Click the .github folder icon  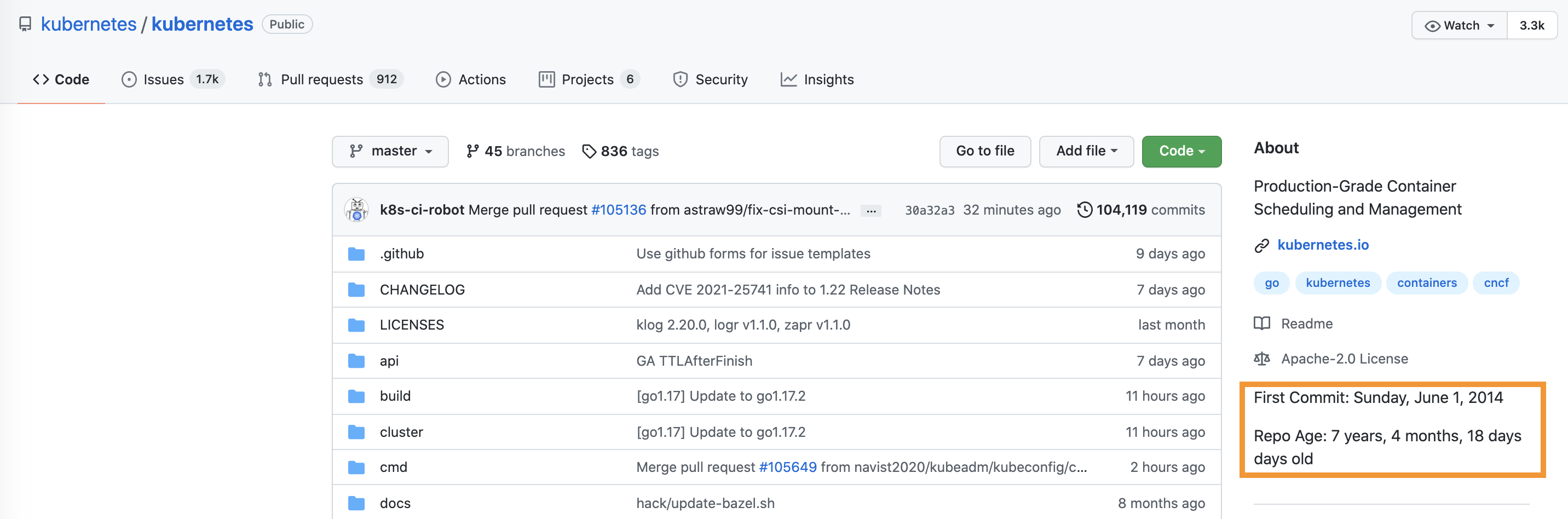click(x=356, y=253)
